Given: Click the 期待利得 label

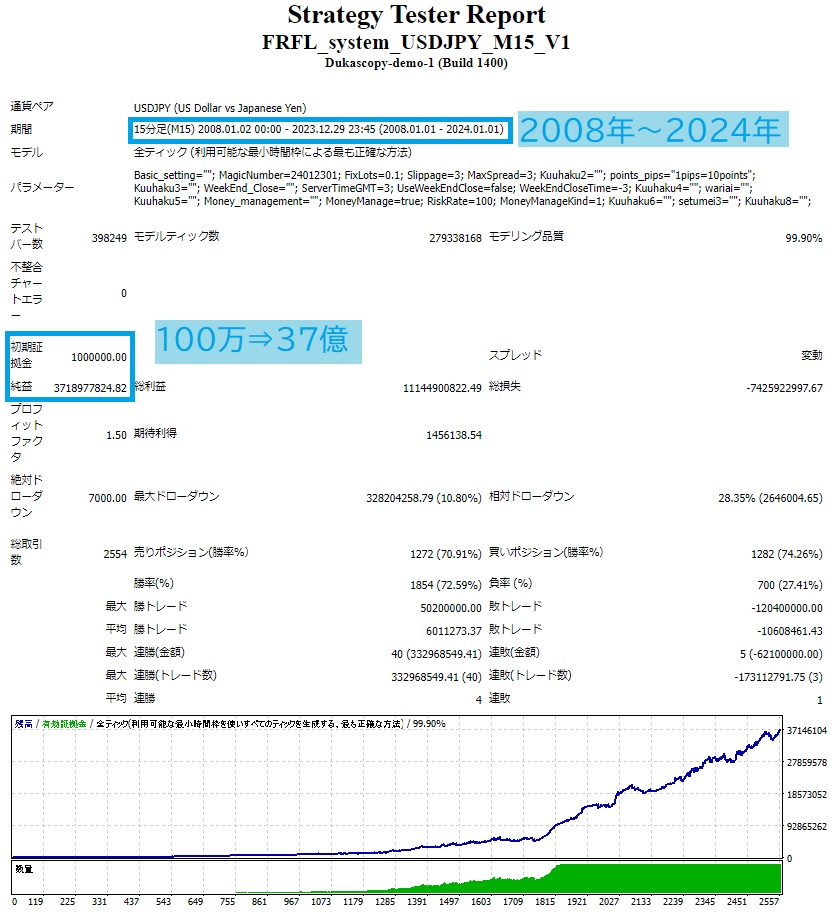Looking at the screenshot, I should pyautogui.click(x=155, y=433).
